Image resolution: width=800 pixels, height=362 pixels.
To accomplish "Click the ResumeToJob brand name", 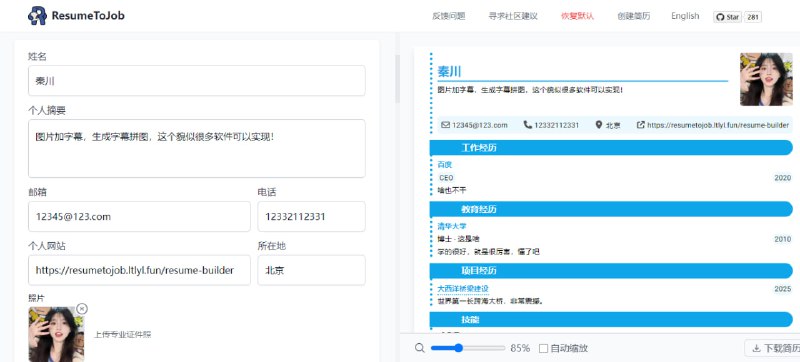I will click(x=88, y=16).
